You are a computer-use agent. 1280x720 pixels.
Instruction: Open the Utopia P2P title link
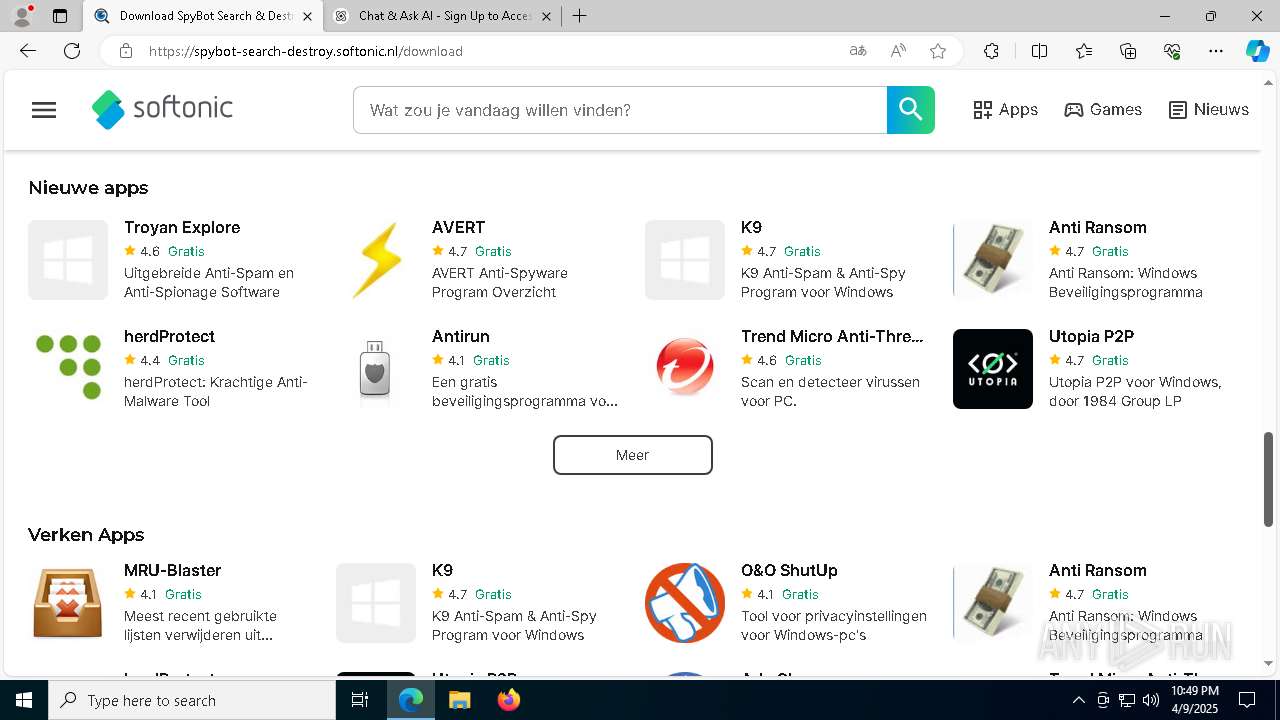click(x=1091, y=336)
